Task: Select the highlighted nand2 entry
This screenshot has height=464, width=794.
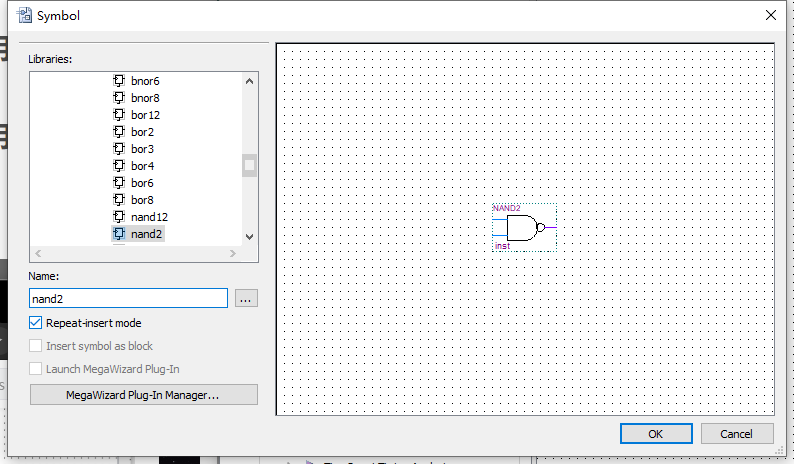Action: [x=146, y=234]
